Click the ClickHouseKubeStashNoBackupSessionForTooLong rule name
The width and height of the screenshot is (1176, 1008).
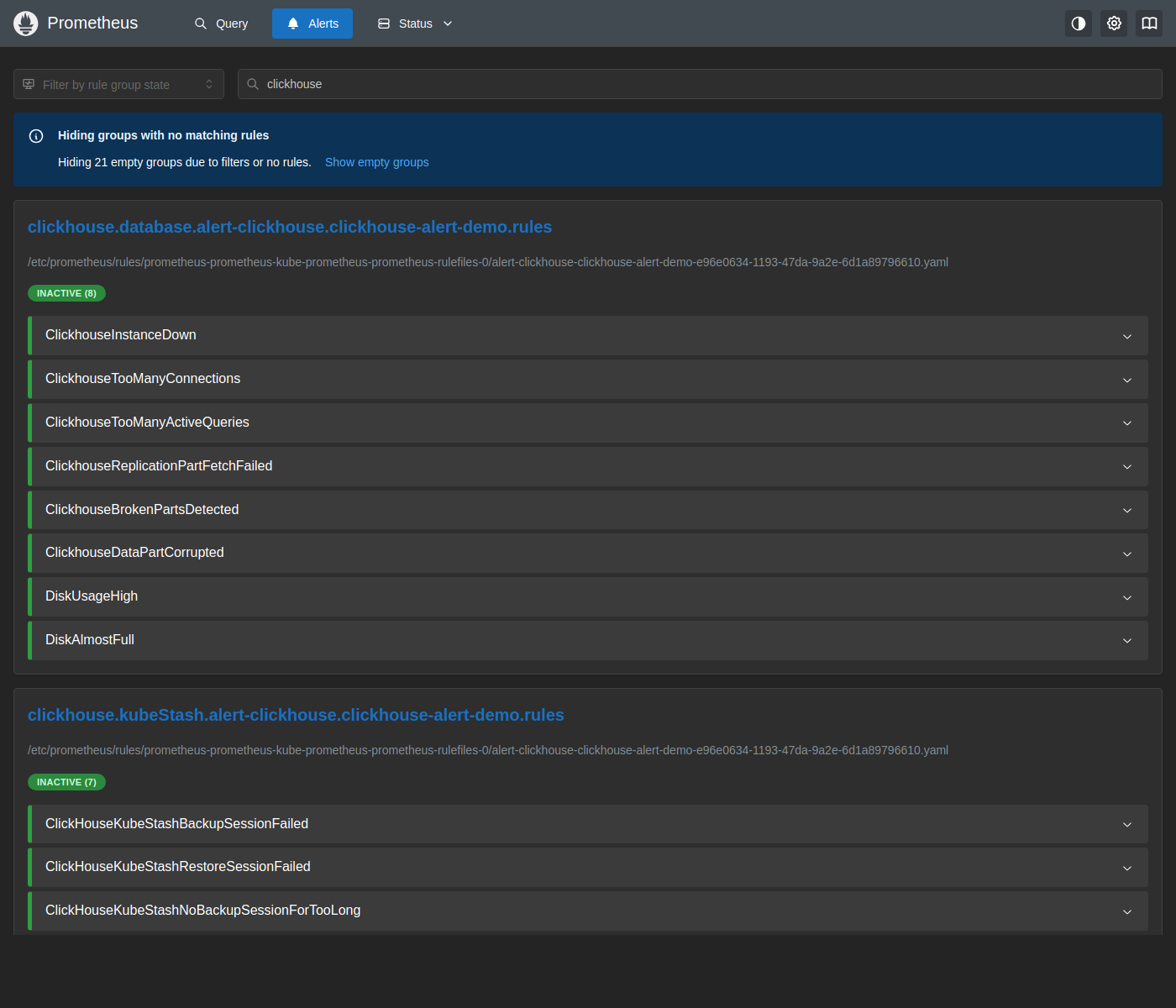[x=202, y=911]
